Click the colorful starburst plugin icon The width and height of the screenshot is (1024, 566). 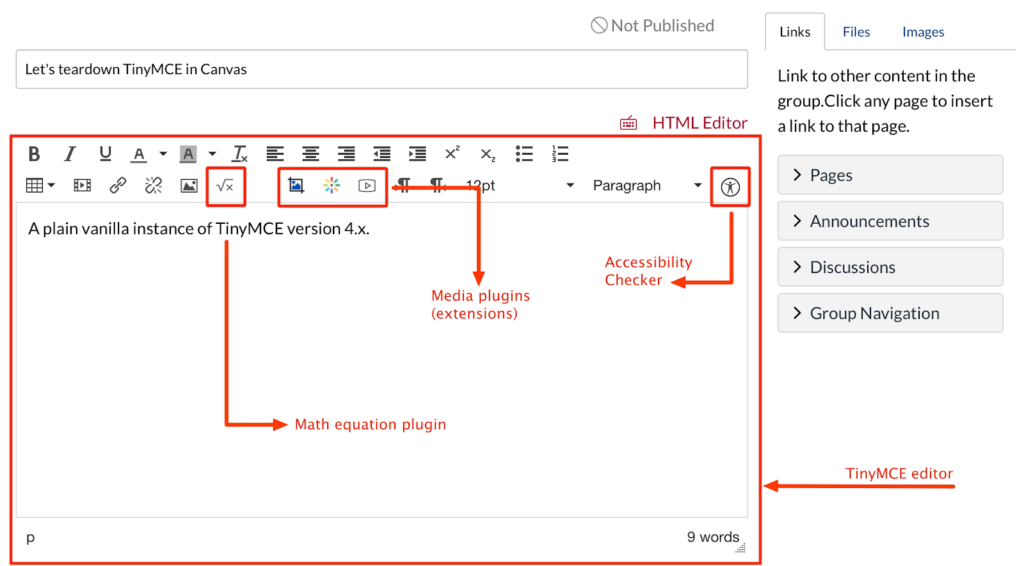[332, 185]
